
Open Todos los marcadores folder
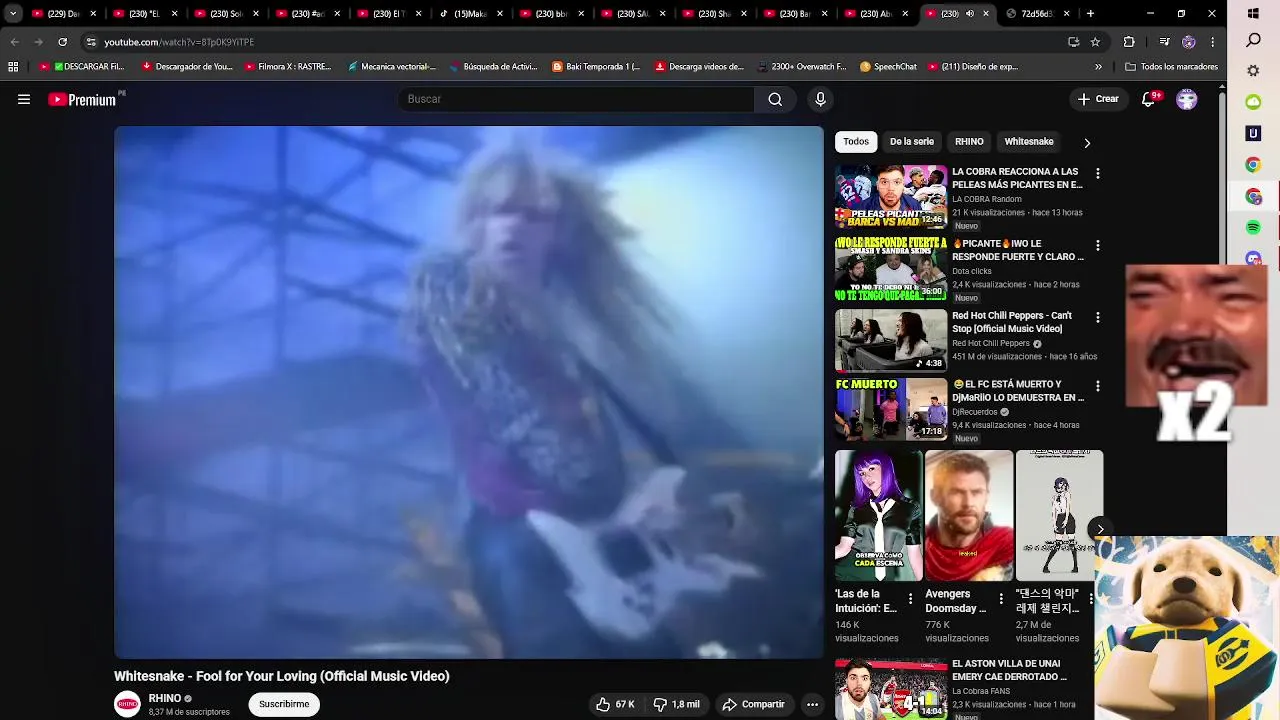click(x=1171, y=67)
